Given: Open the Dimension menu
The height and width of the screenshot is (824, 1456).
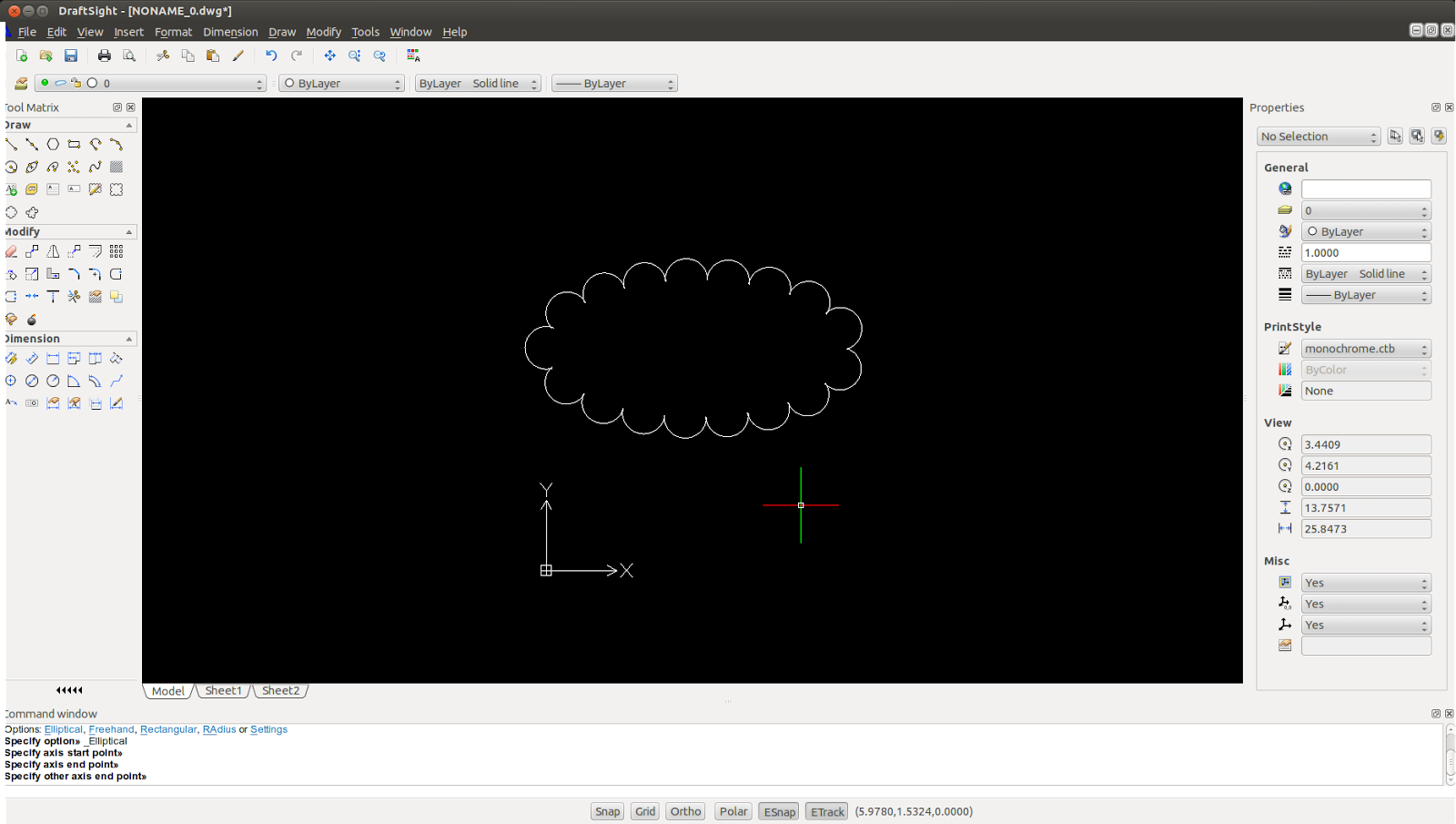Looking at the screenshot, I should (230, 32).
